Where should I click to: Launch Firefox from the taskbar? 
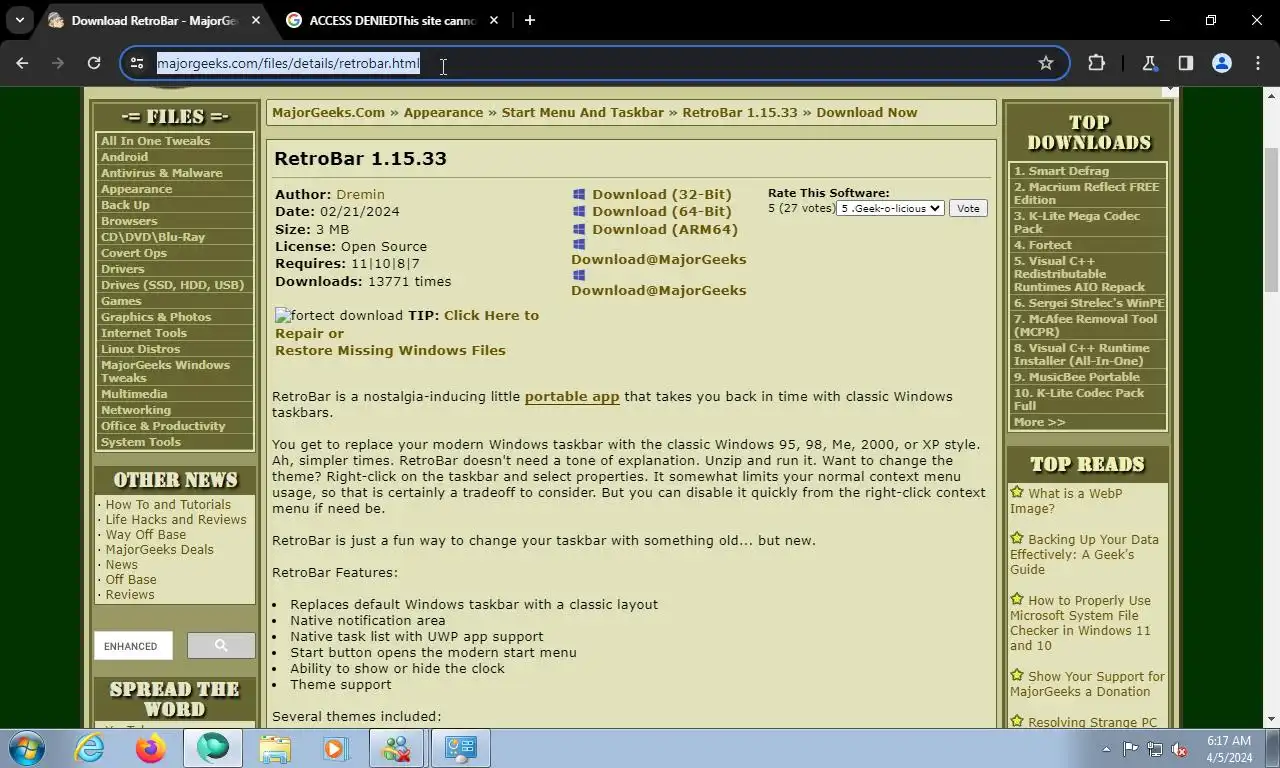(x=151, y=748)
